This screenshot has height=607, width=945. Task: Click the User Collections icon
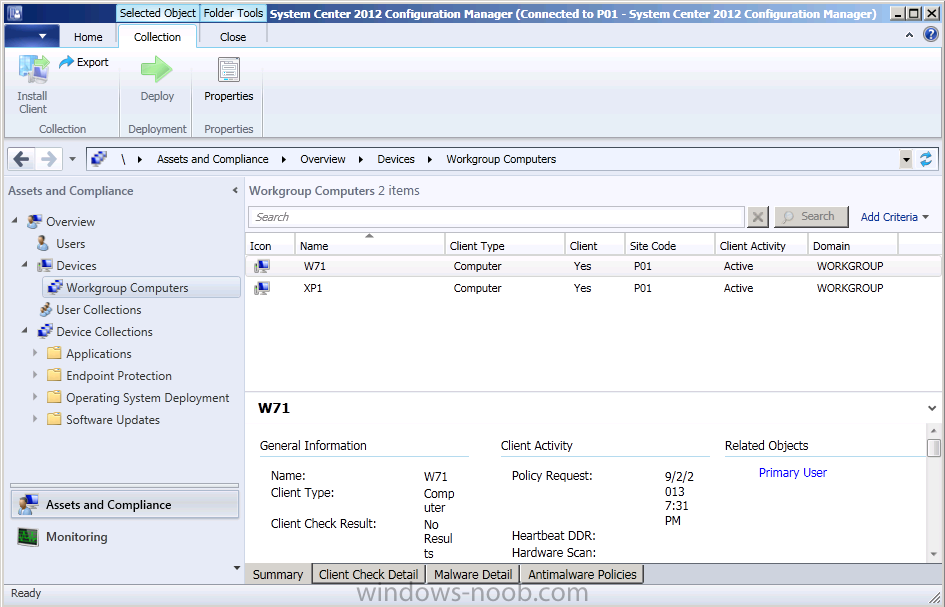click(45, 310)
